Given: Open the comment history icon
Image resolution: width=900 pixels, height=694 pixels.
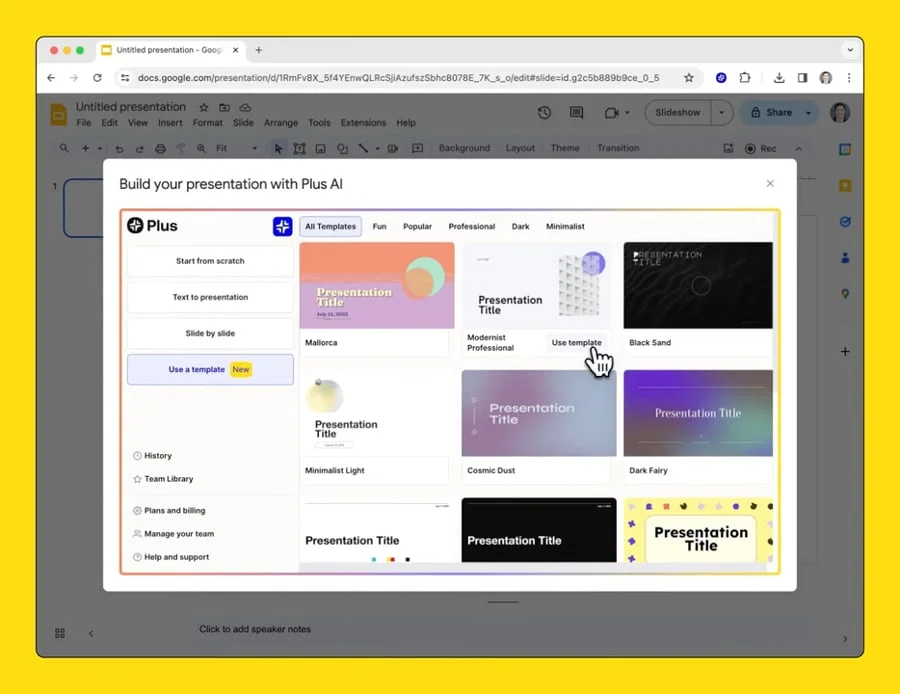Looking at the screenshot, I should pyautogui.click(x=575, y=112).
